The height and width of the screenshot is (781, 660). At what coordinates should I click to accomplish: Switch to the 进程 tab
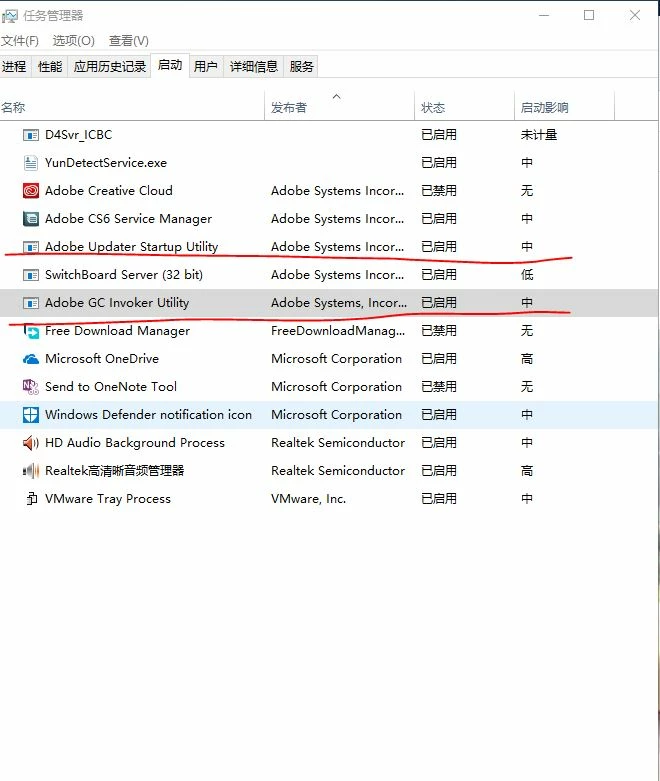pyautogui.click(x=14, y=66)
